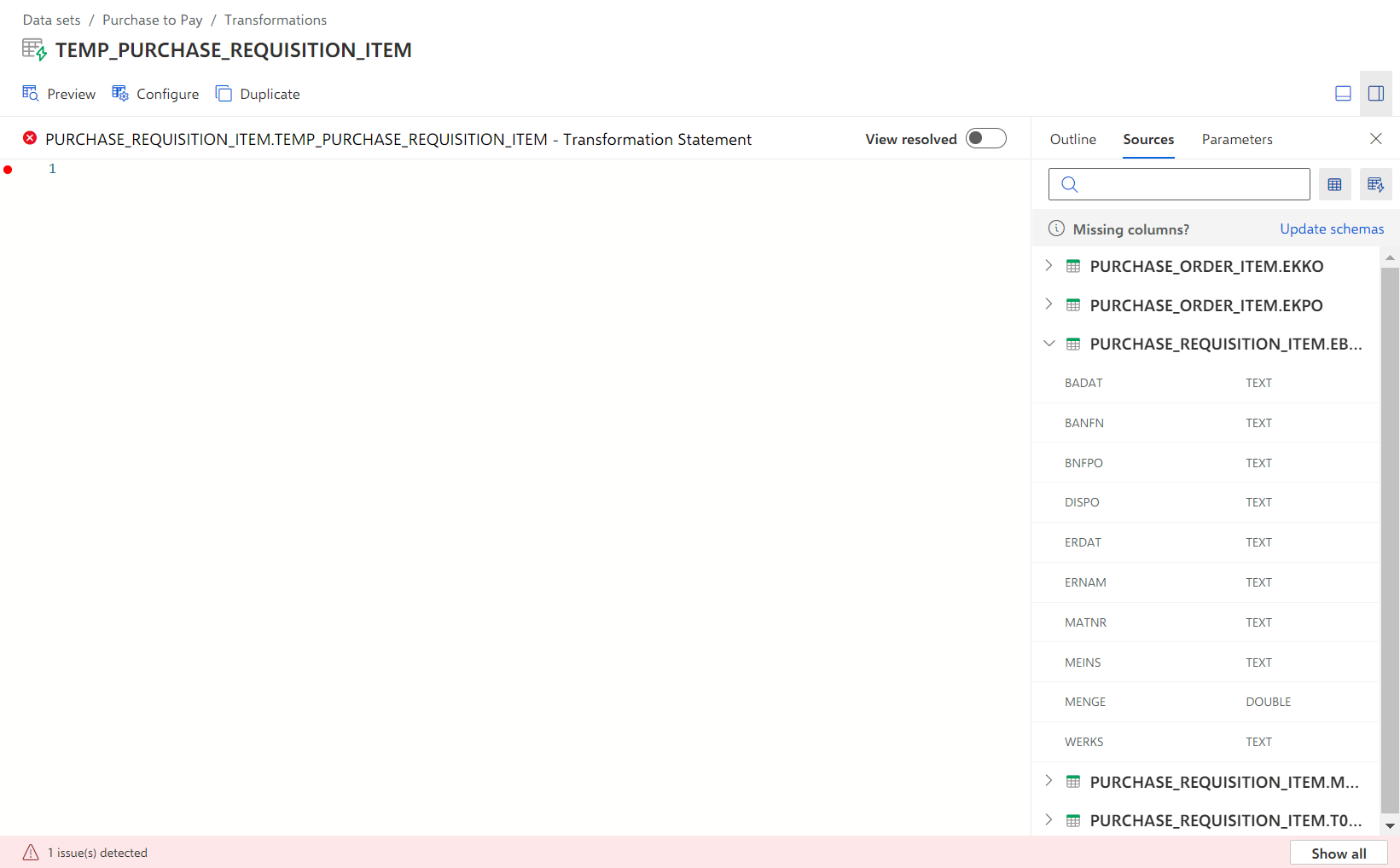Toggle the side panel layout icon
The width and height of the screenshot is (1400, 868).
point(1376,94)
